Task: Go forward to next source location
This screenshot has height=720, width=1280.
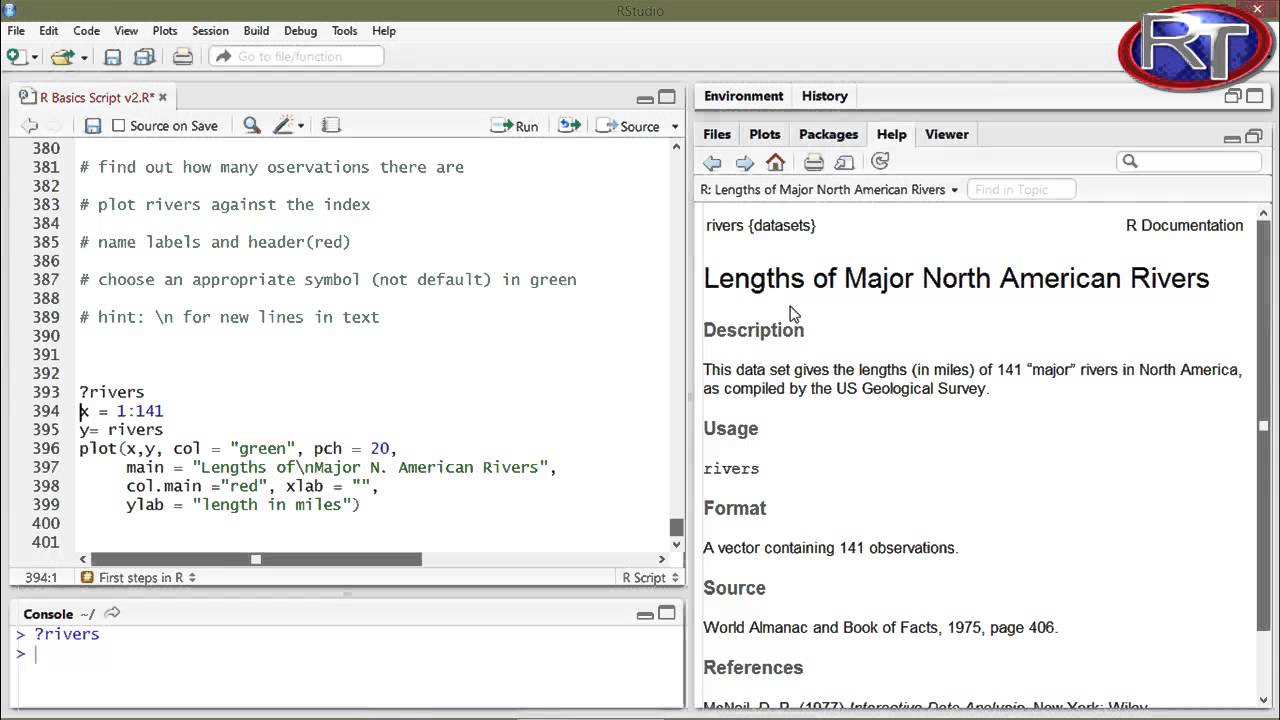Action: click(x=54, y=126)
